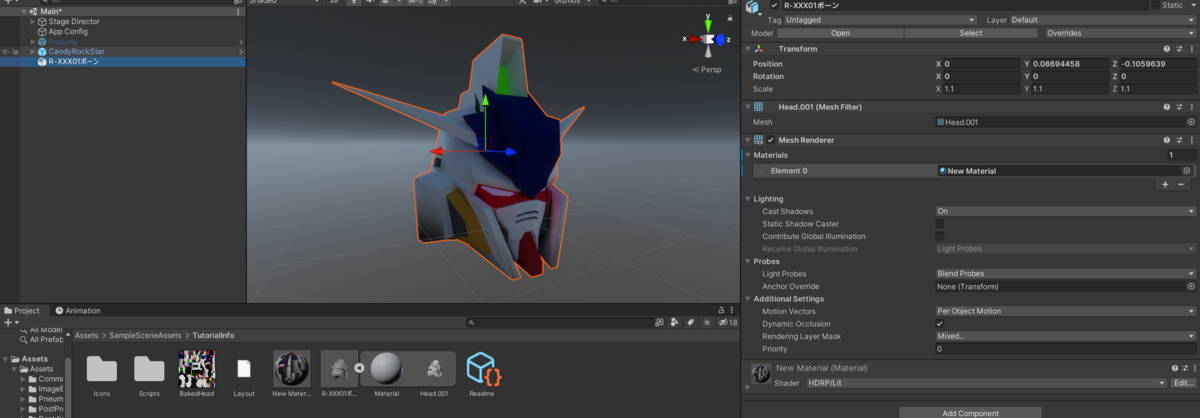Toggle Dynamic Occlusion checkbox

[939, 324]
